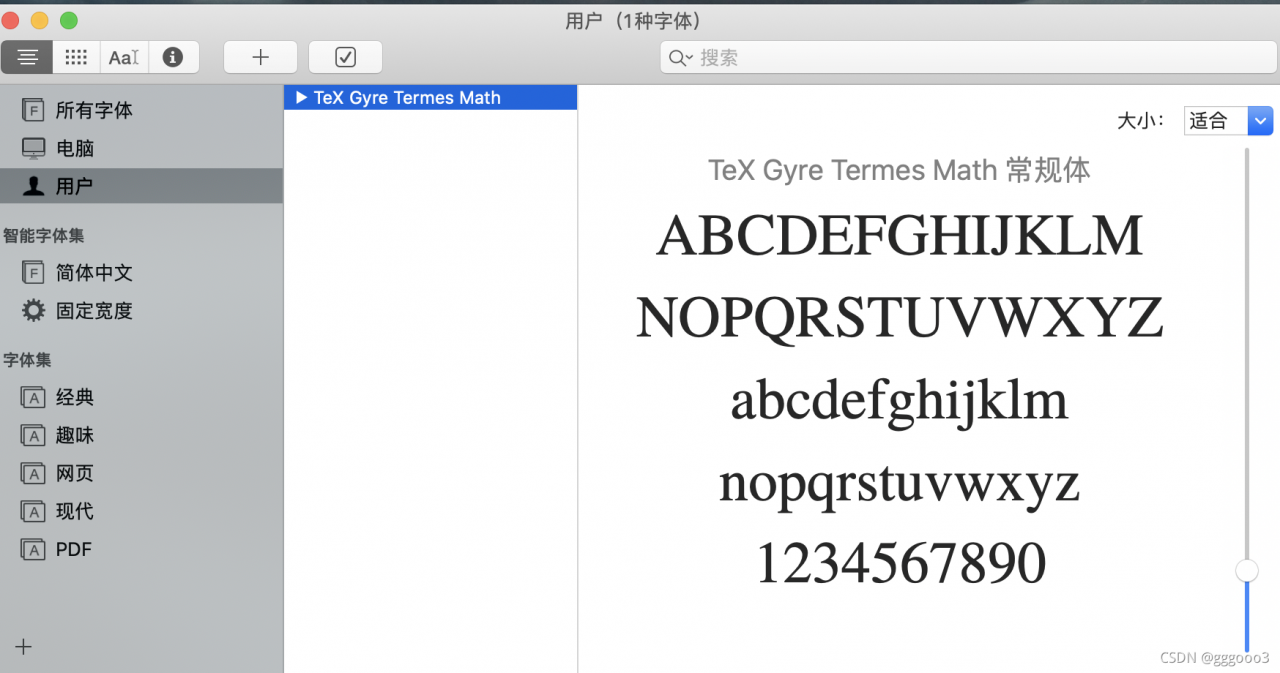Switch to character grid view

click(x=76, y=58)
